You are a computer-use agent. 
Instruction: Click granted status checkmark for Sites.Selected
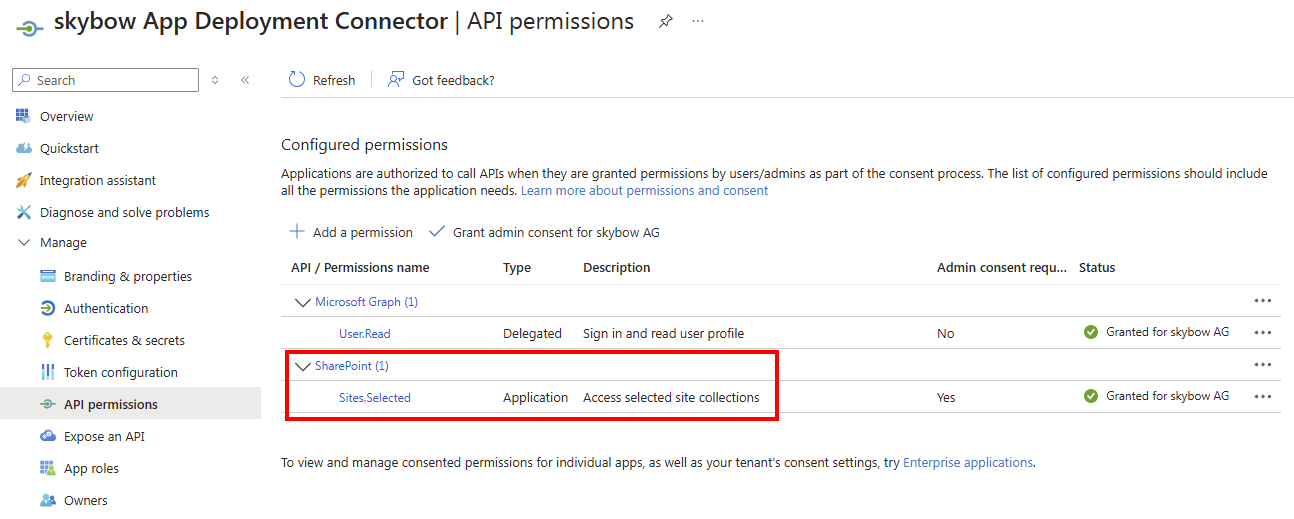click(x=1091, y=396)
